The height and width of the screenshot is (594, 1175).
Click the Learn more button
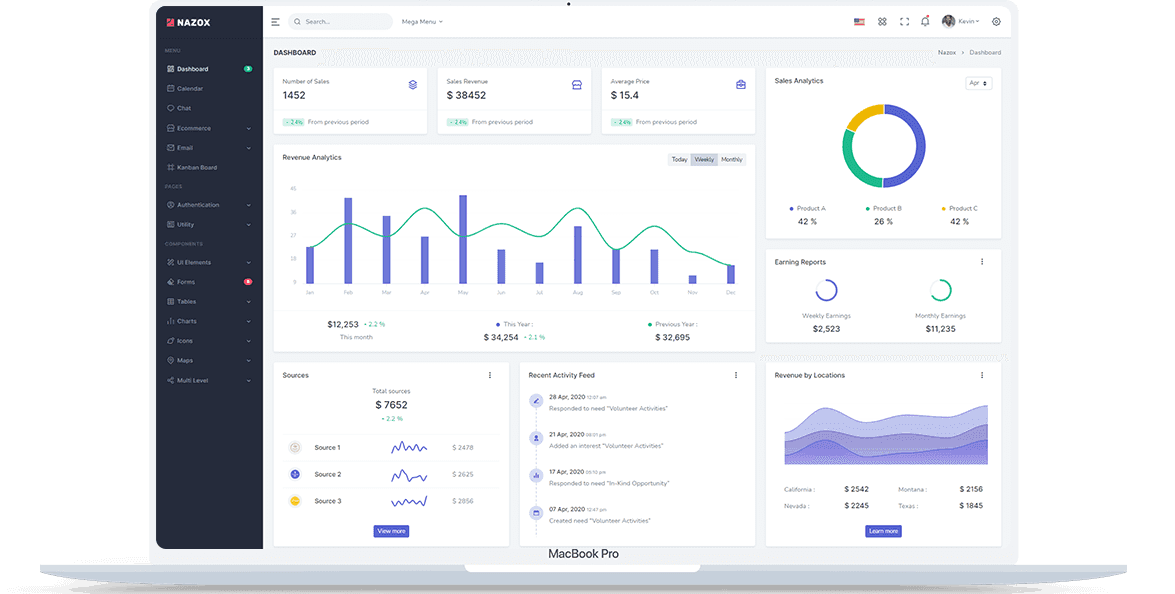883,531
